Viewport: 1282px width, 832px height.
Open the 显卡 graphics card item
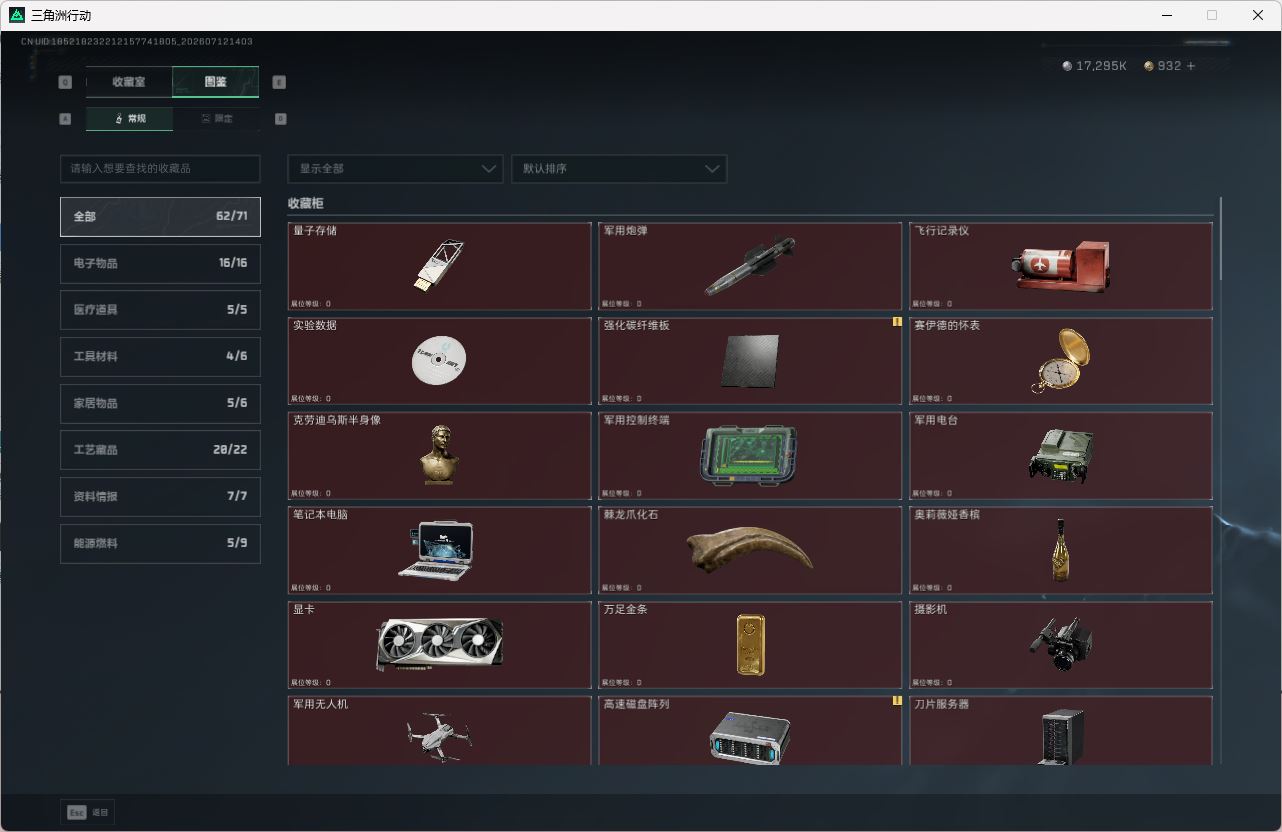(439, 645)
